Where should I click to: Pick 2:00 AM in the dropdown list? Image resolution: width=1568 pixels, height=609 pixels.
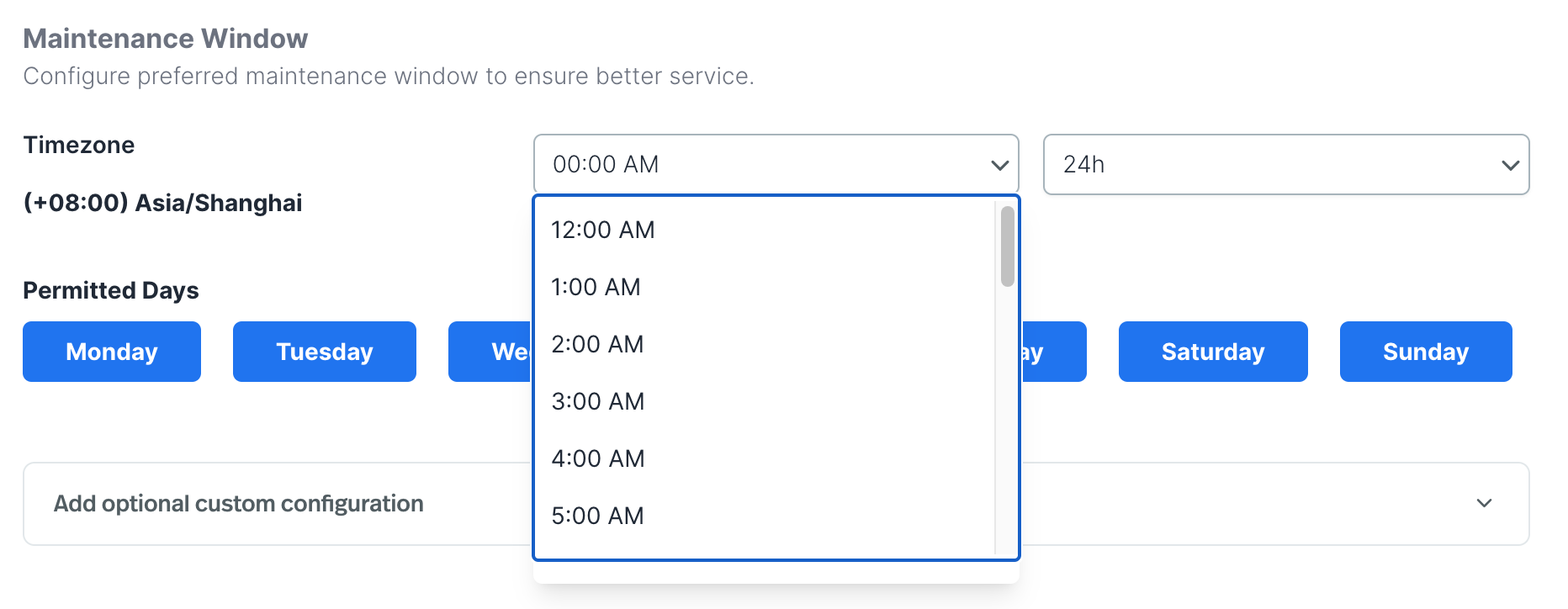[598, 344]
